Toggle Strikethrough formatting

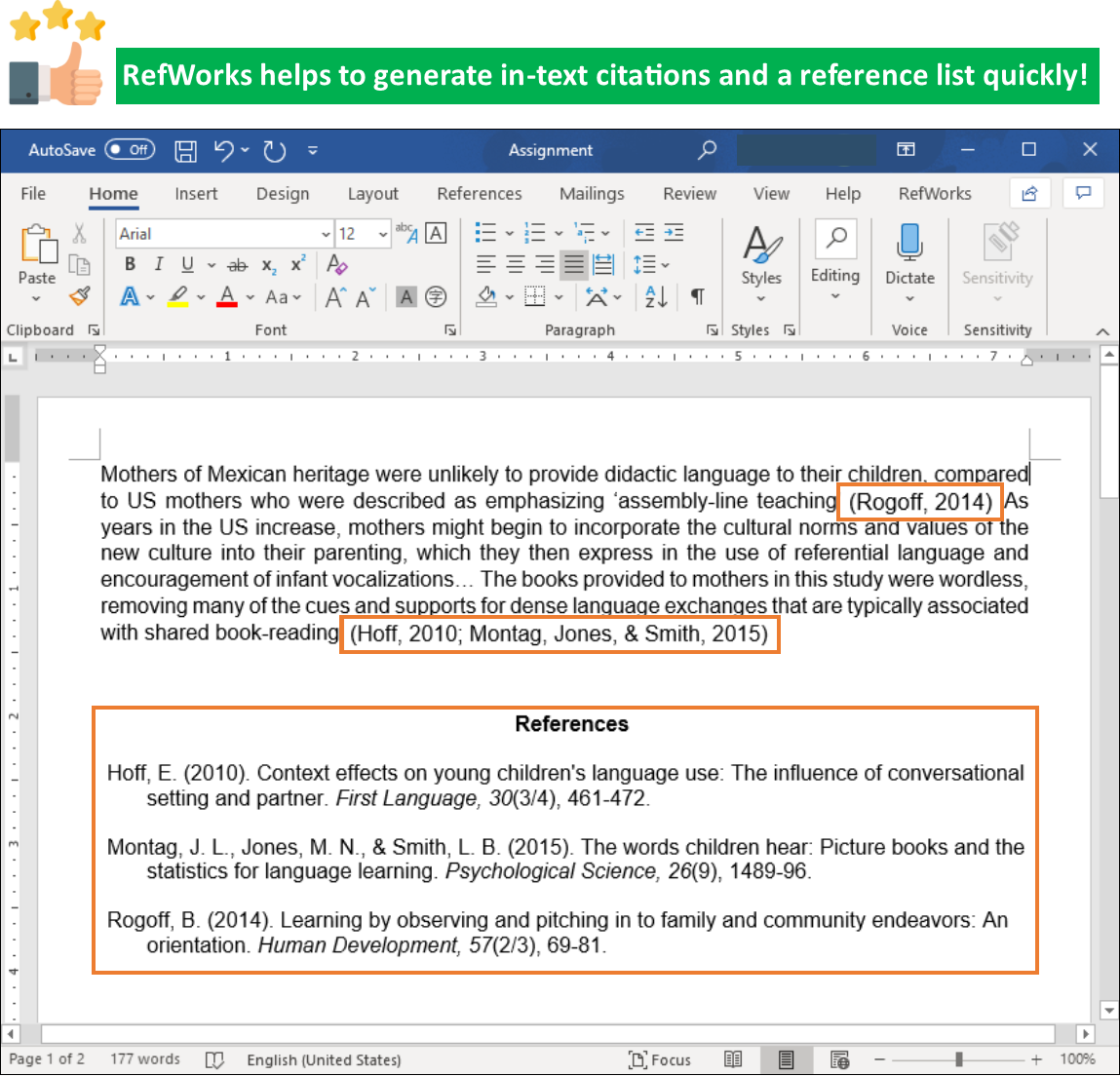click(237, 266)
